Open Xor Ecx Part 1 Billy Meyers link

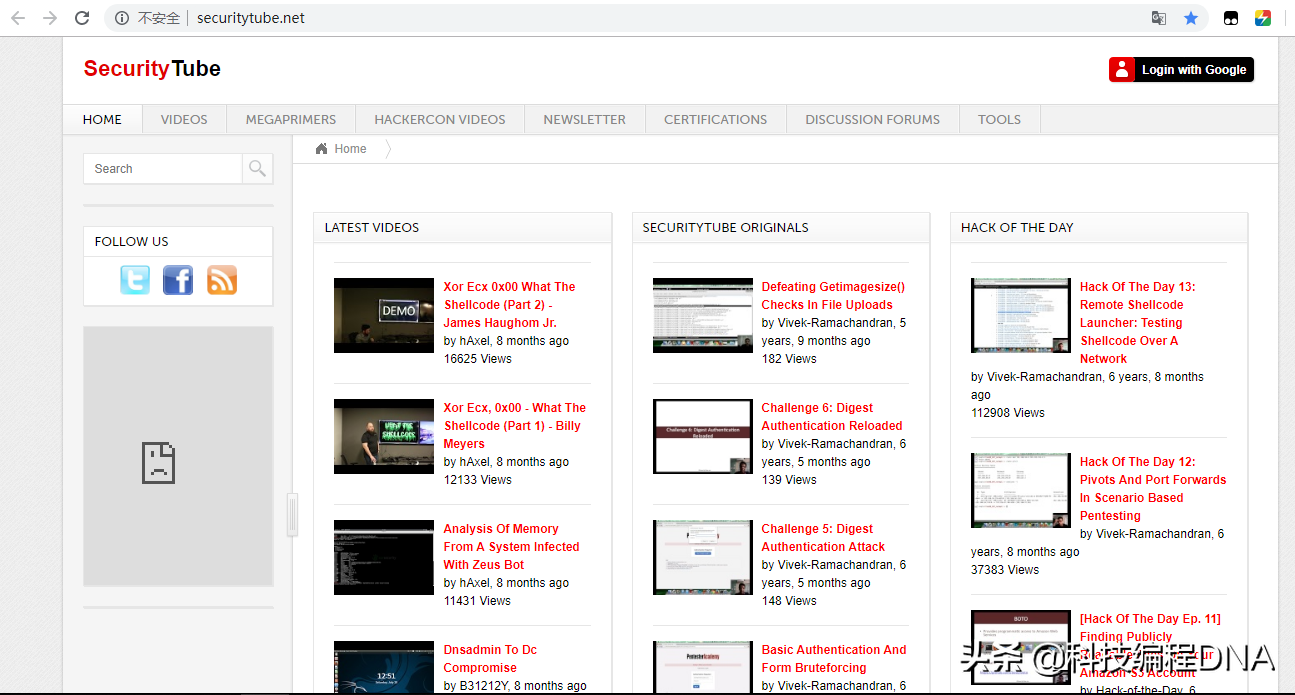tap(515, 426)
